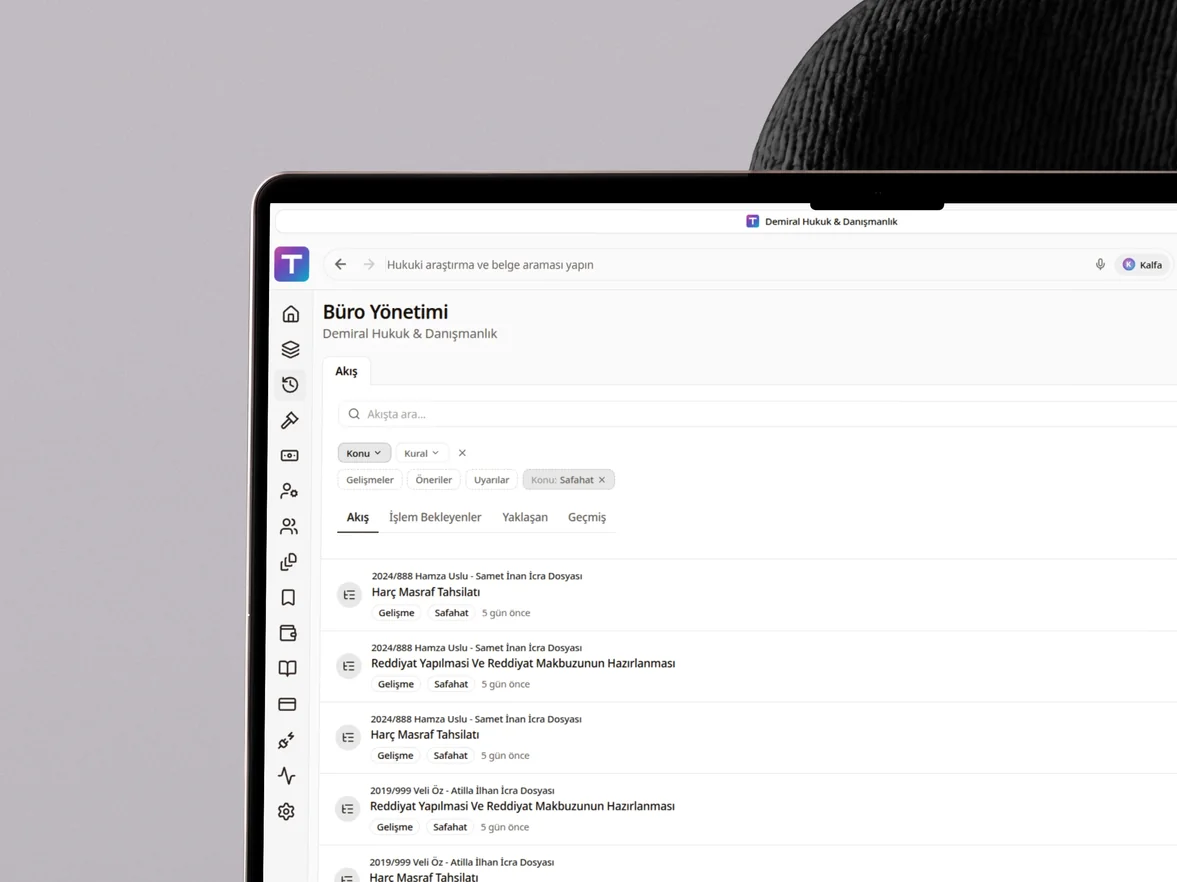The height and width of the screenshot is (882, 1177).
Task: Open Reddiyat entry under 2019/999 Veli Öz
Action: [522, 806]
